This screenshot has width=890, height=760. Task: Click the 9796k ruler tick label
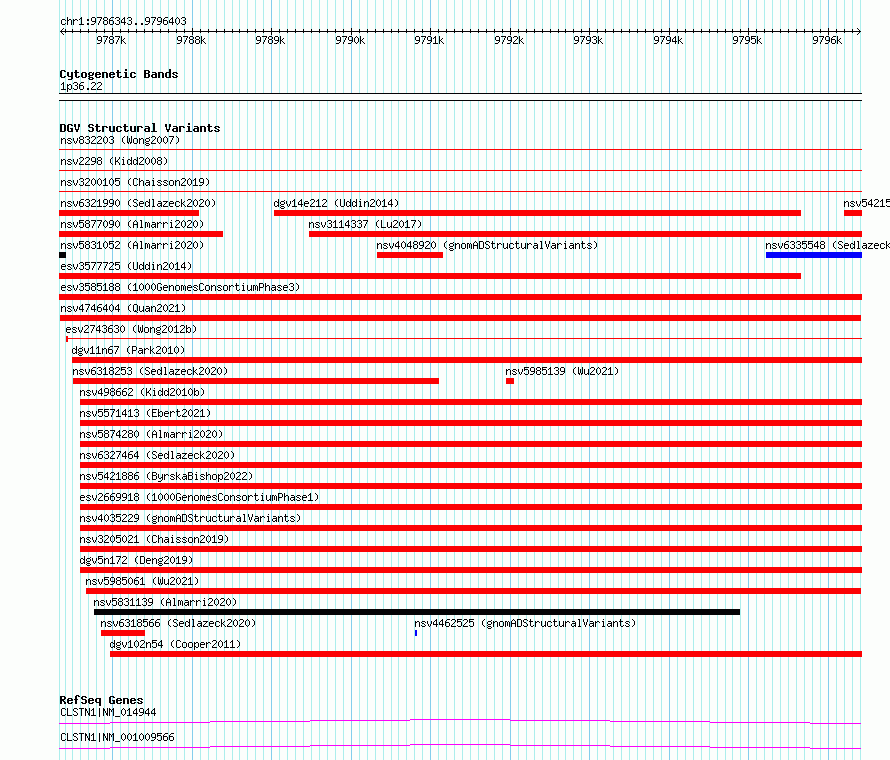[x=827, y=40]
